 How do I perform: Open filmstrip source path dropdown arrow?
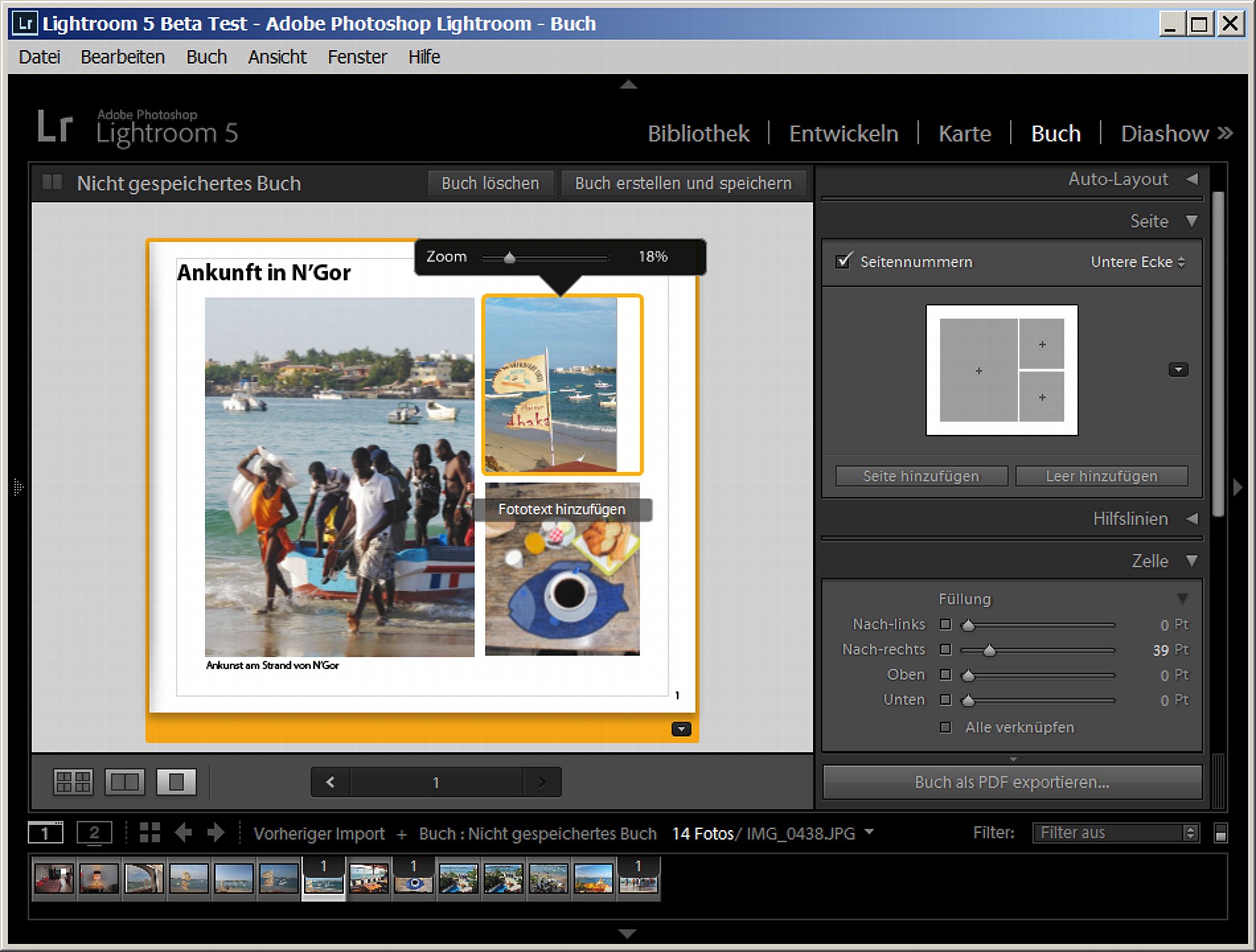[x=869, y=831]
